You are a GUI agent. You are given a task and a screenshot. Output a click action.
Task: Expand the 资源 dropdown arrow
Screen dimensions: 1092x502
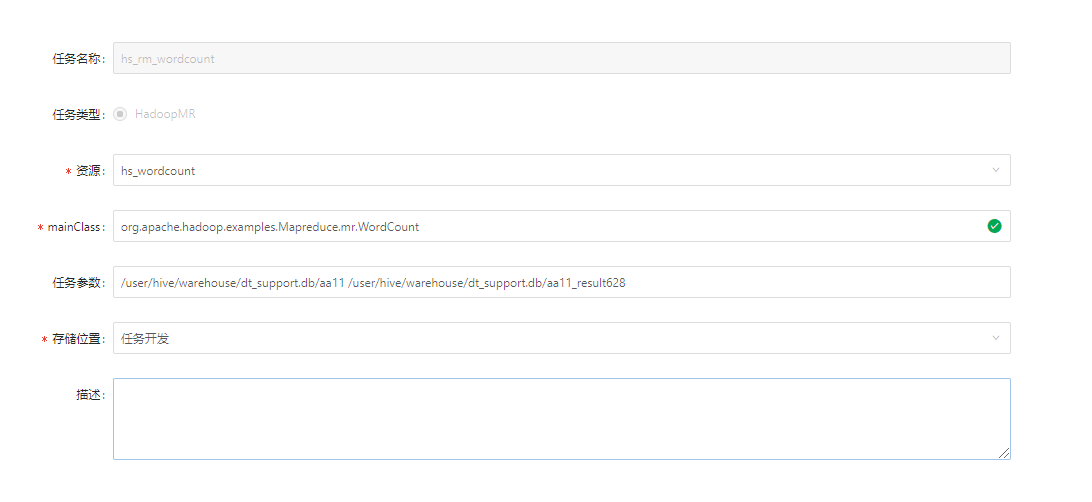996,170
